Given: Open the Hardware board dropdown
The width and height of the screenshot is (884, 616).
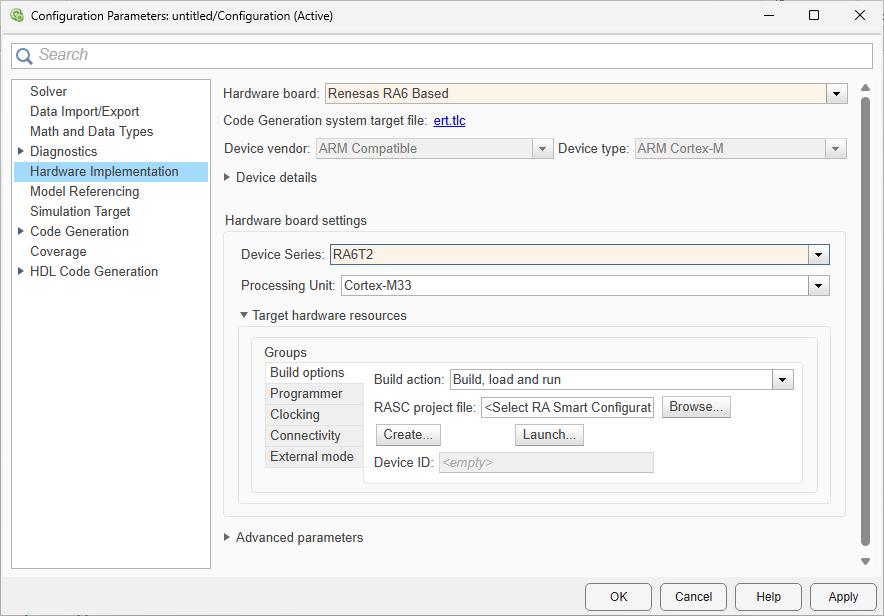Looking at the screenshot, I should pyautogui.click(x=836, y=93).
